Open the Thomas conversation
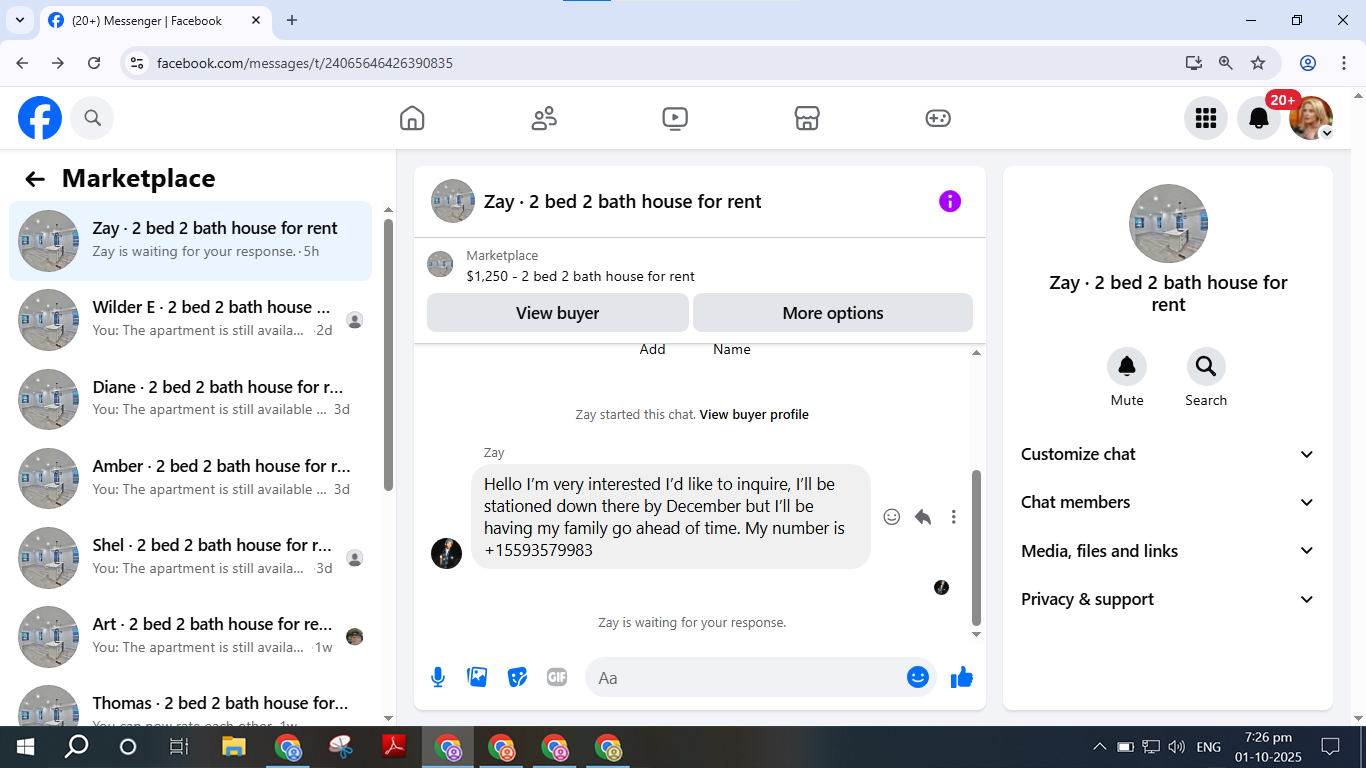This screenshot has width=1366, height=768. pyautogui.click(x=190, y=704)
